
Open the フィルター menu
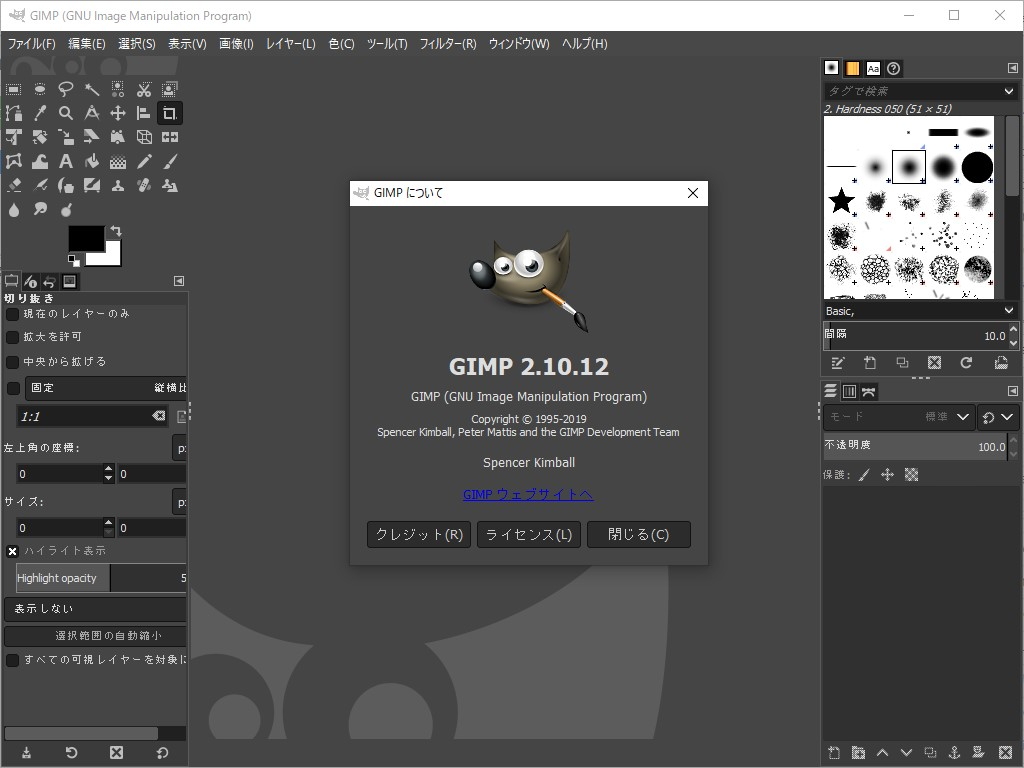click(x=447, y=44)
